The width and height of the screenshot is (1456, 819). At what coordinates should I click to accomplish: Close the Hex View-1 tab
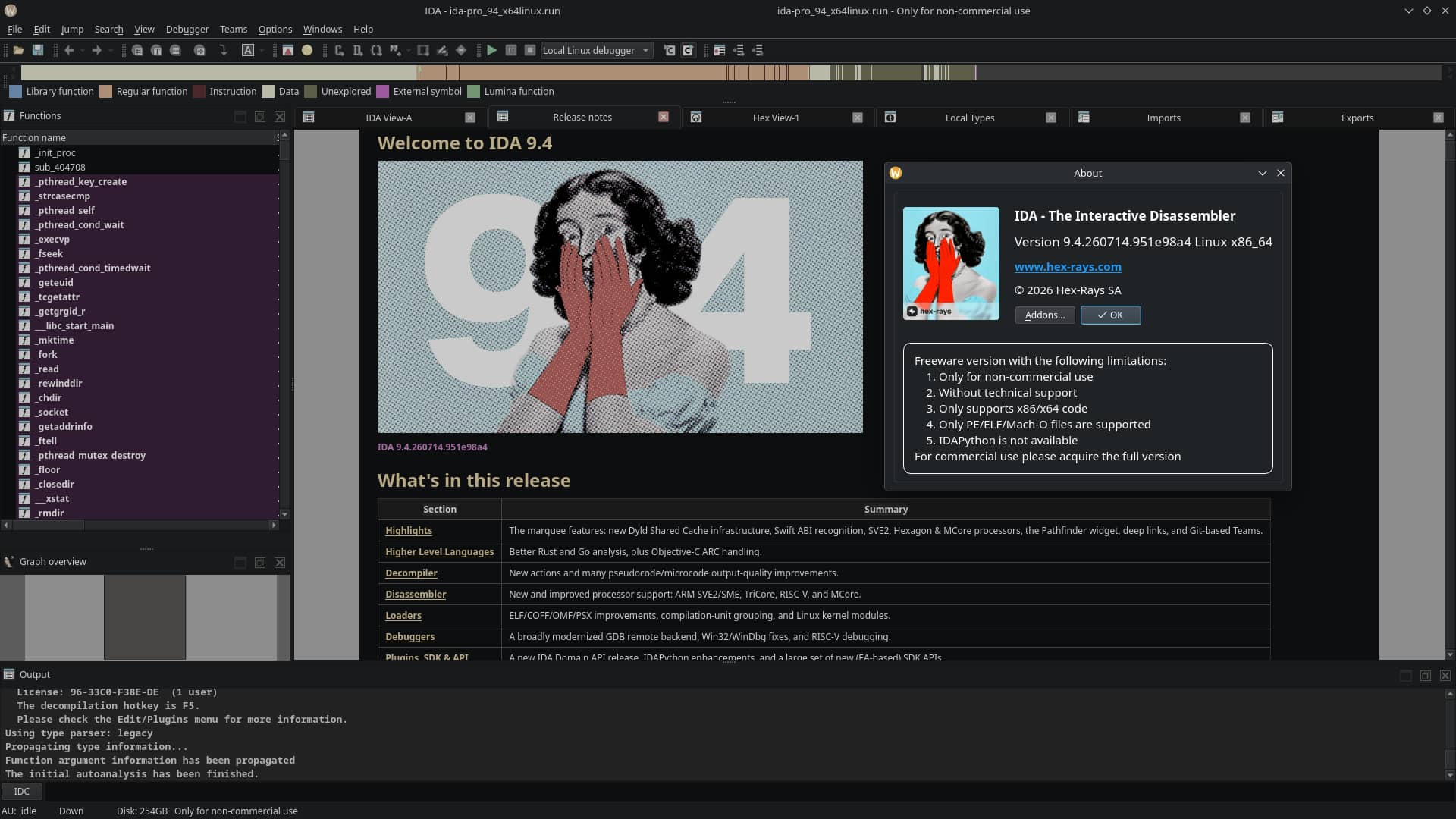(858, 118)
